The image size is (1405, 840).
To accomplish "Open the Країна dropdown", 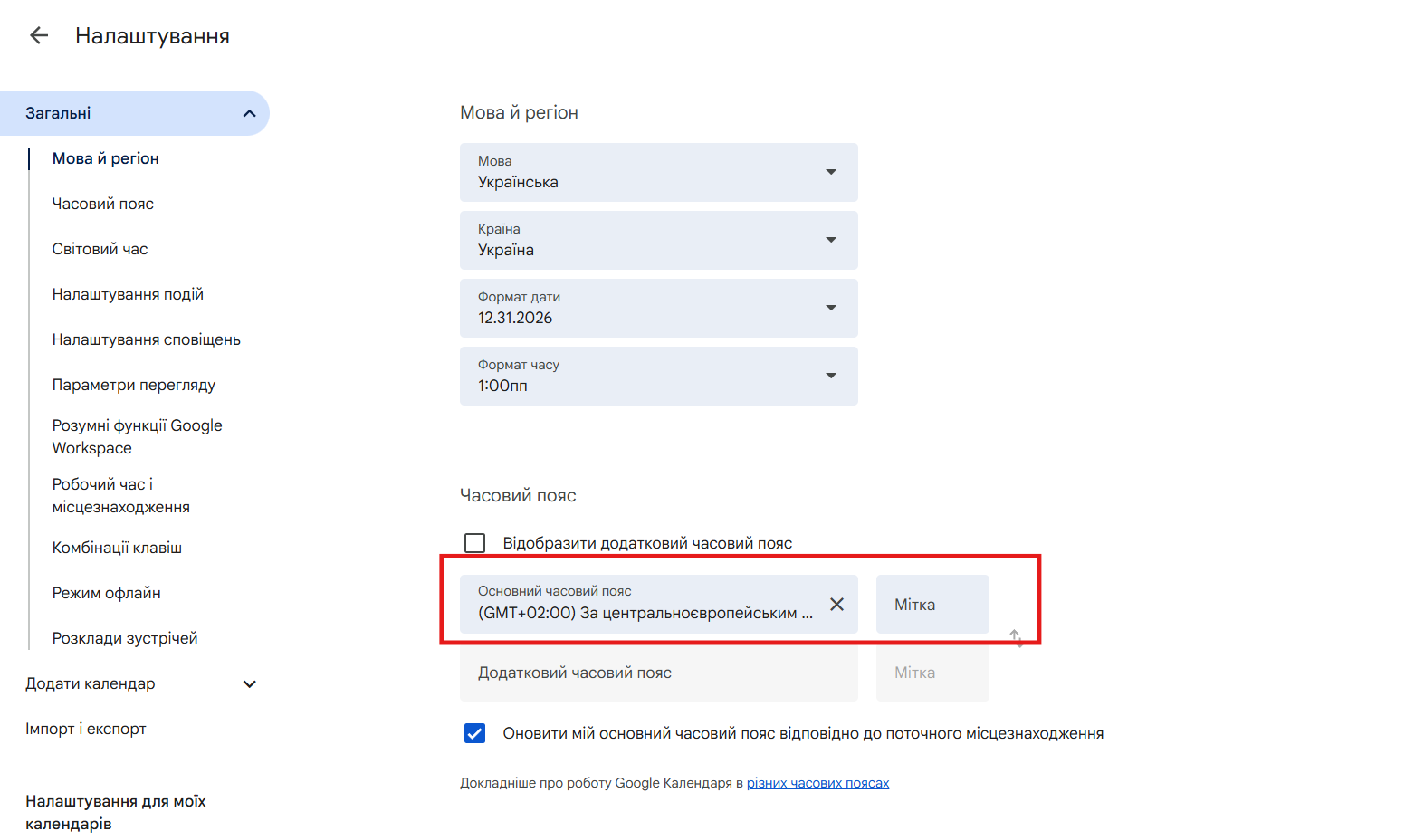I will pos(659,240).
